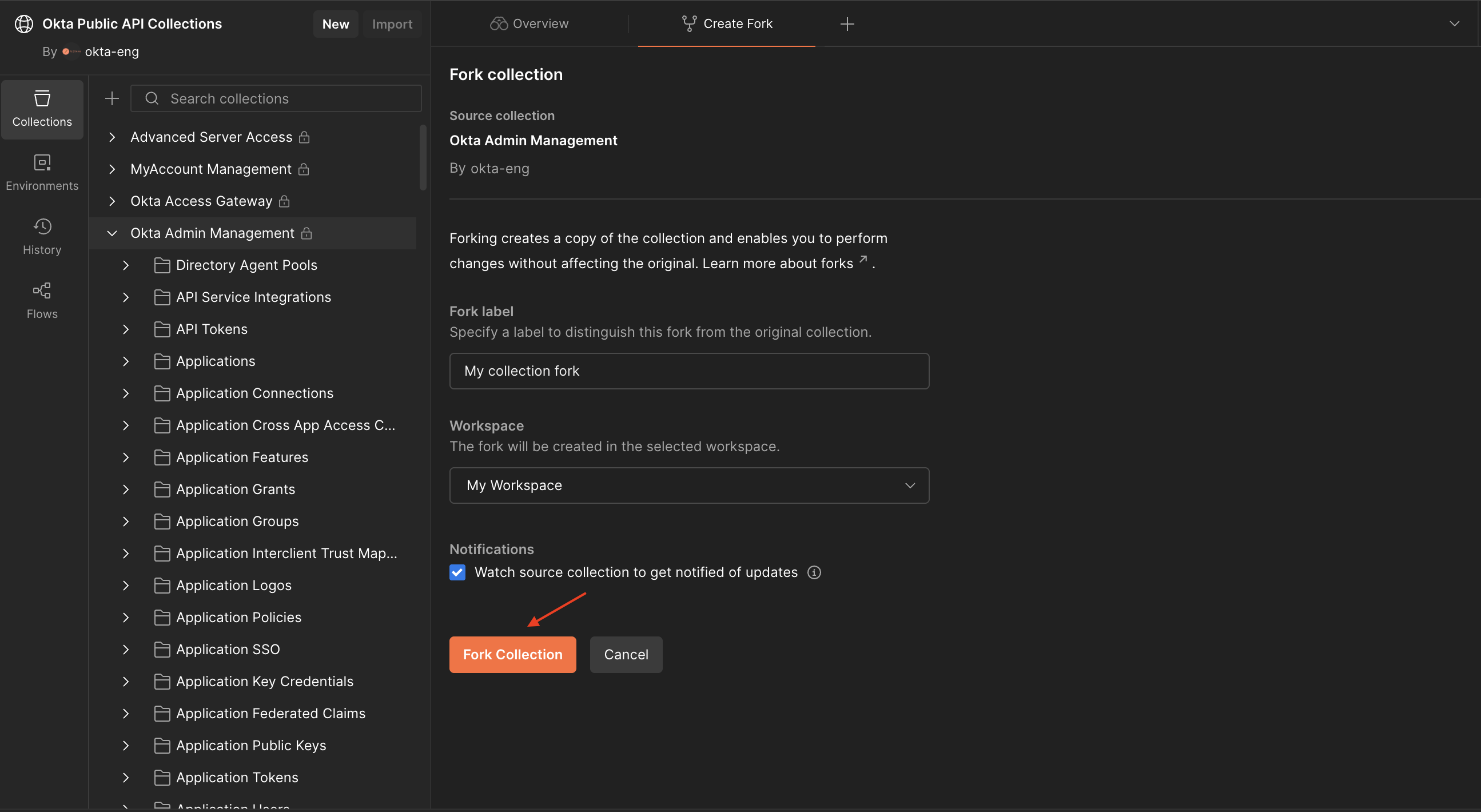Image resolution: width=1481 pixels, height=812 pixels.
Task: Open the Collections sidebar panel
Action: click(x=42, y=109)
